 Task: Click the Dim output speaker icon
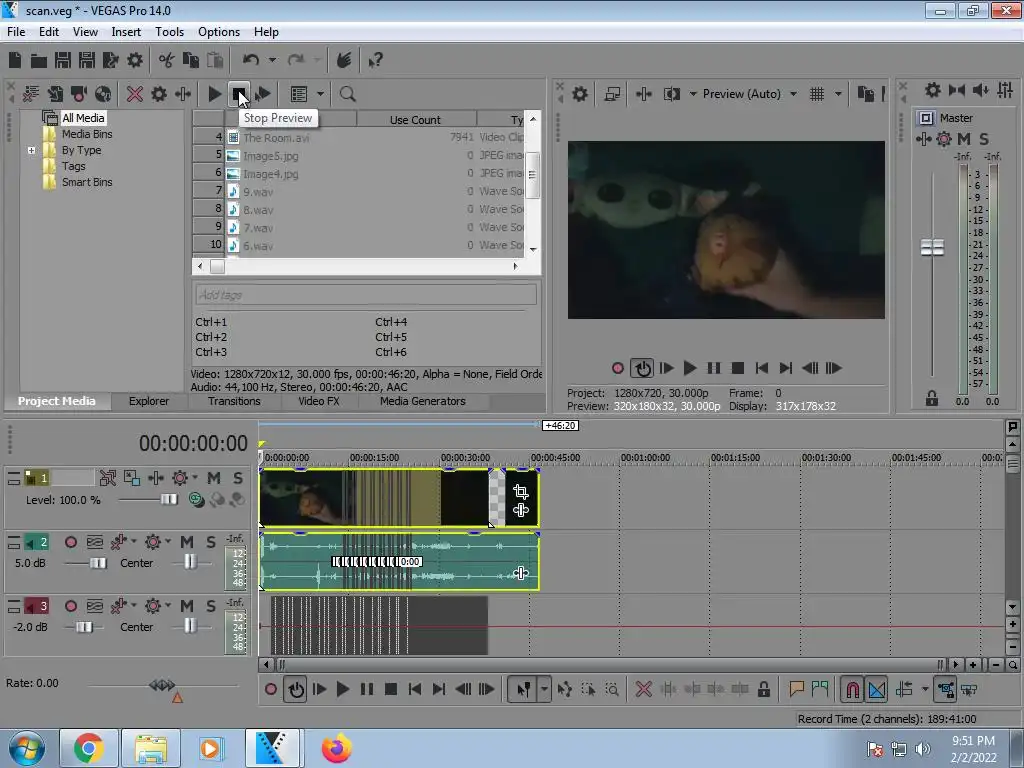[x=980, y=90]
